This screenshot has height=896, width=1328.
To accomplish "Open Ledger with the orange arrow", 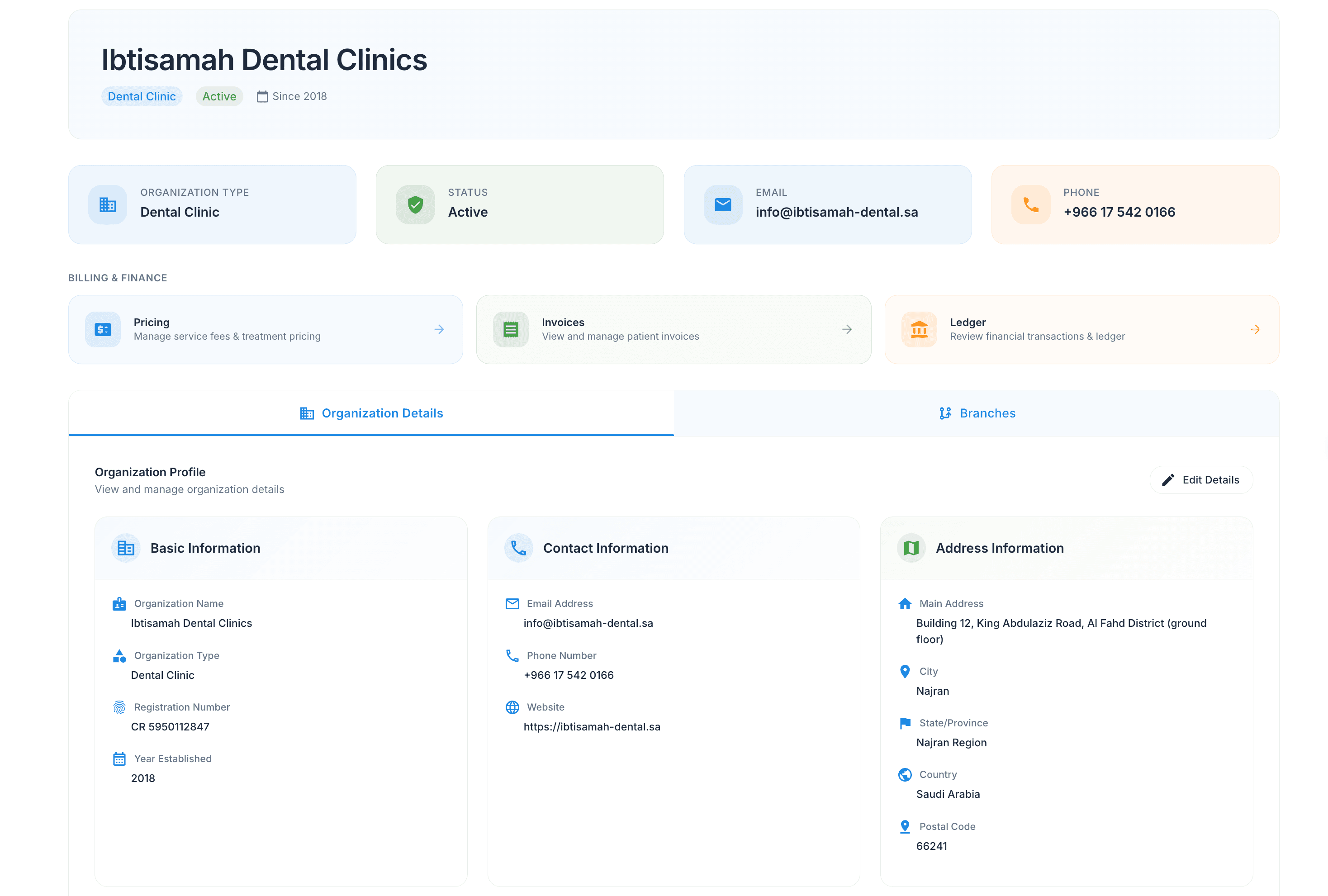I will point(1256,329).
